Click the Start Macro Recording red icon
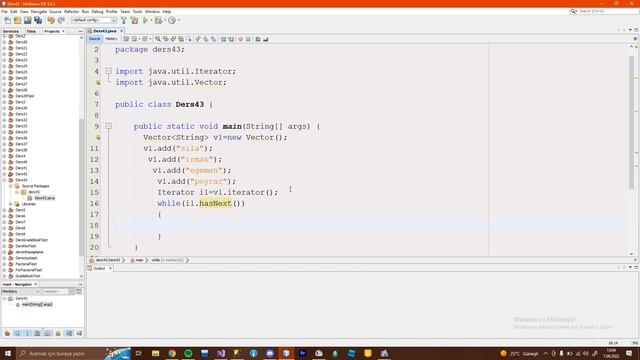 coord(240,39)
